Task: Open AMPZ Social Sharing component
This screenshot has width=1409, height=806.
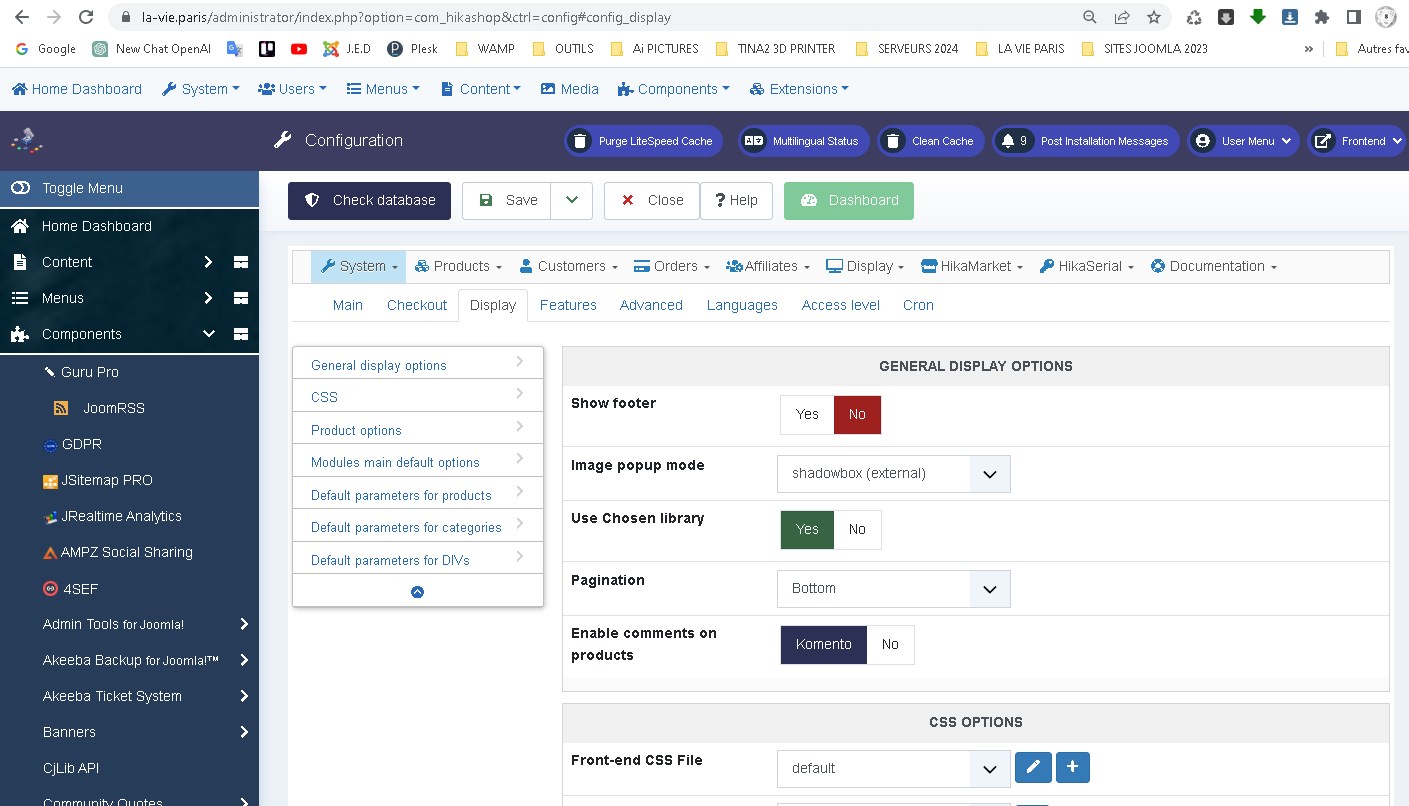Action: click(x=118, y=552)
